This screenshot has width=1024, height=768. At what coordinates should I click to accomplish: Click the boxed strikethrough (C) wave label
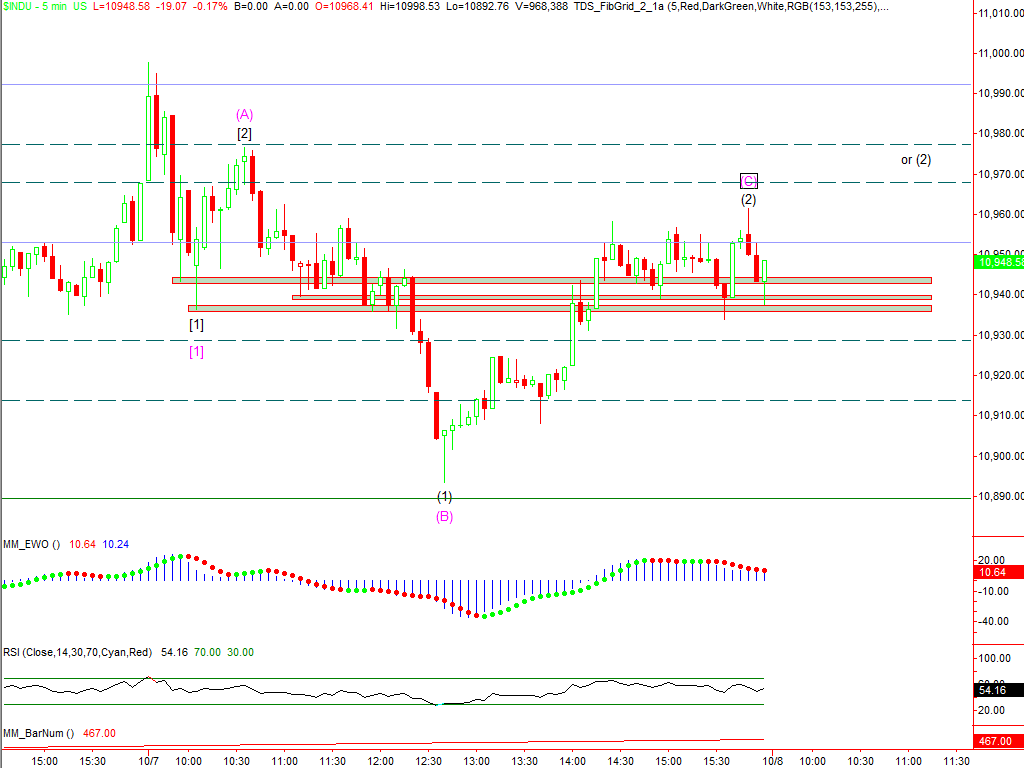click(749, 181)
